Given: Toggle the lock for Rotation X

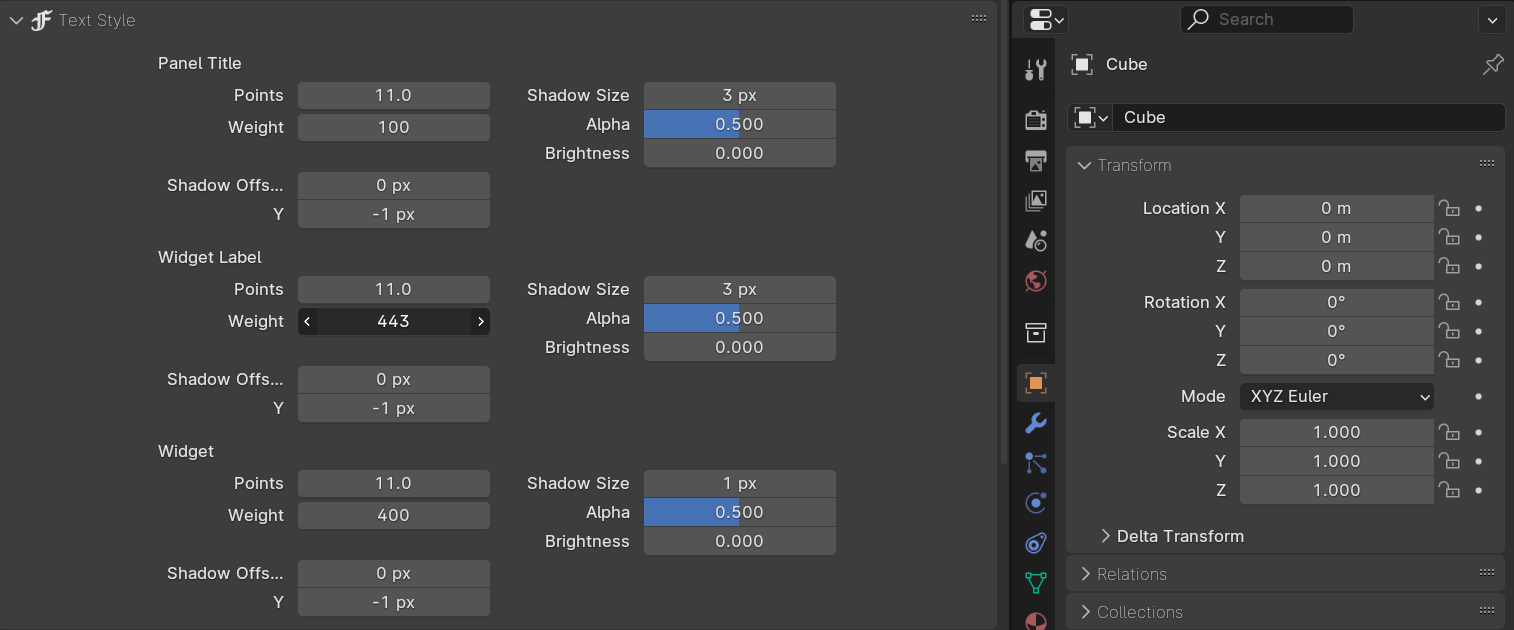Looking at the screenshot, I should (1449, 302).
